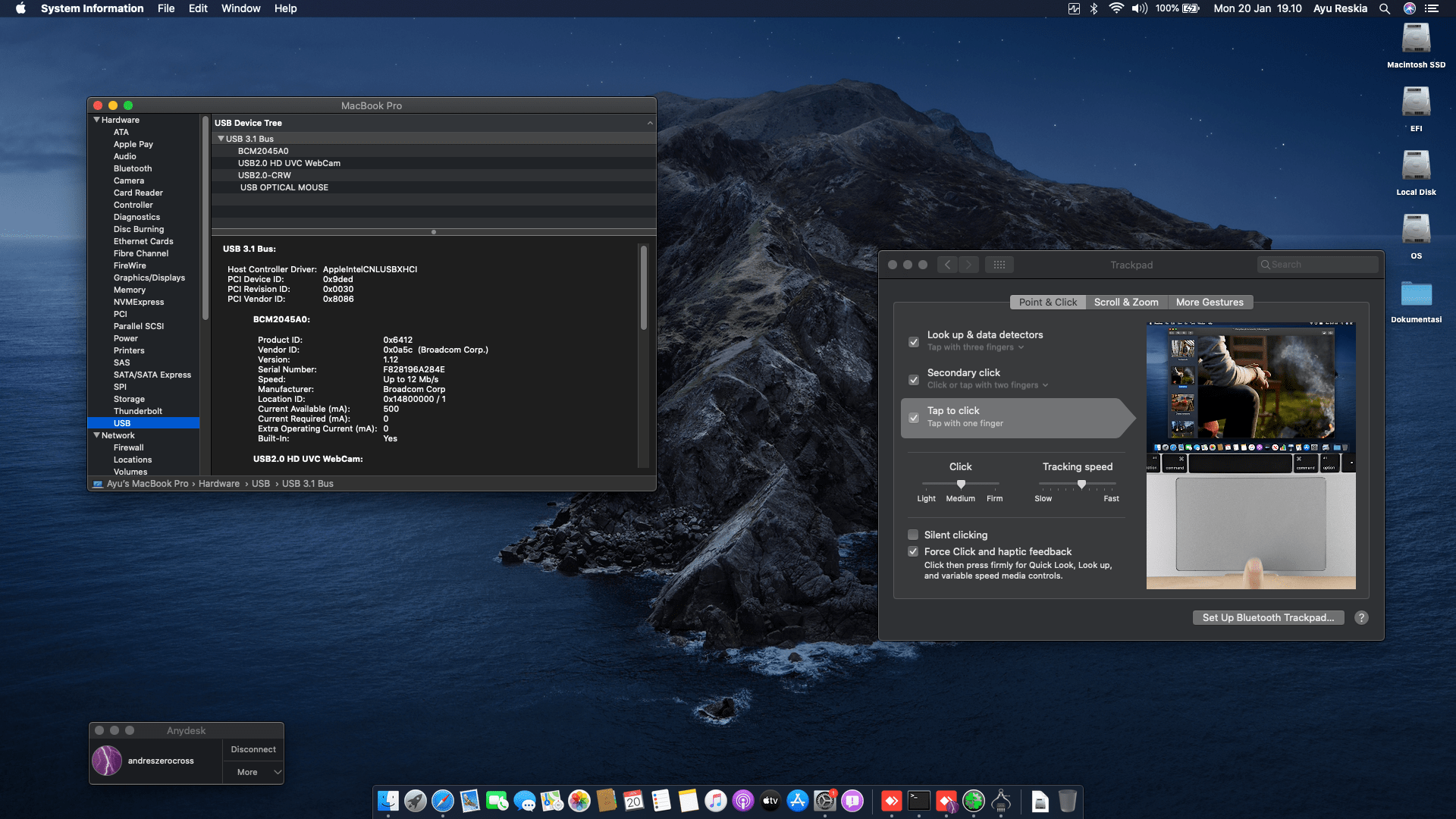Screen dimensions: 1456x819
Task: Open the Spotlight search magnifier icon
Action: 1384,8
